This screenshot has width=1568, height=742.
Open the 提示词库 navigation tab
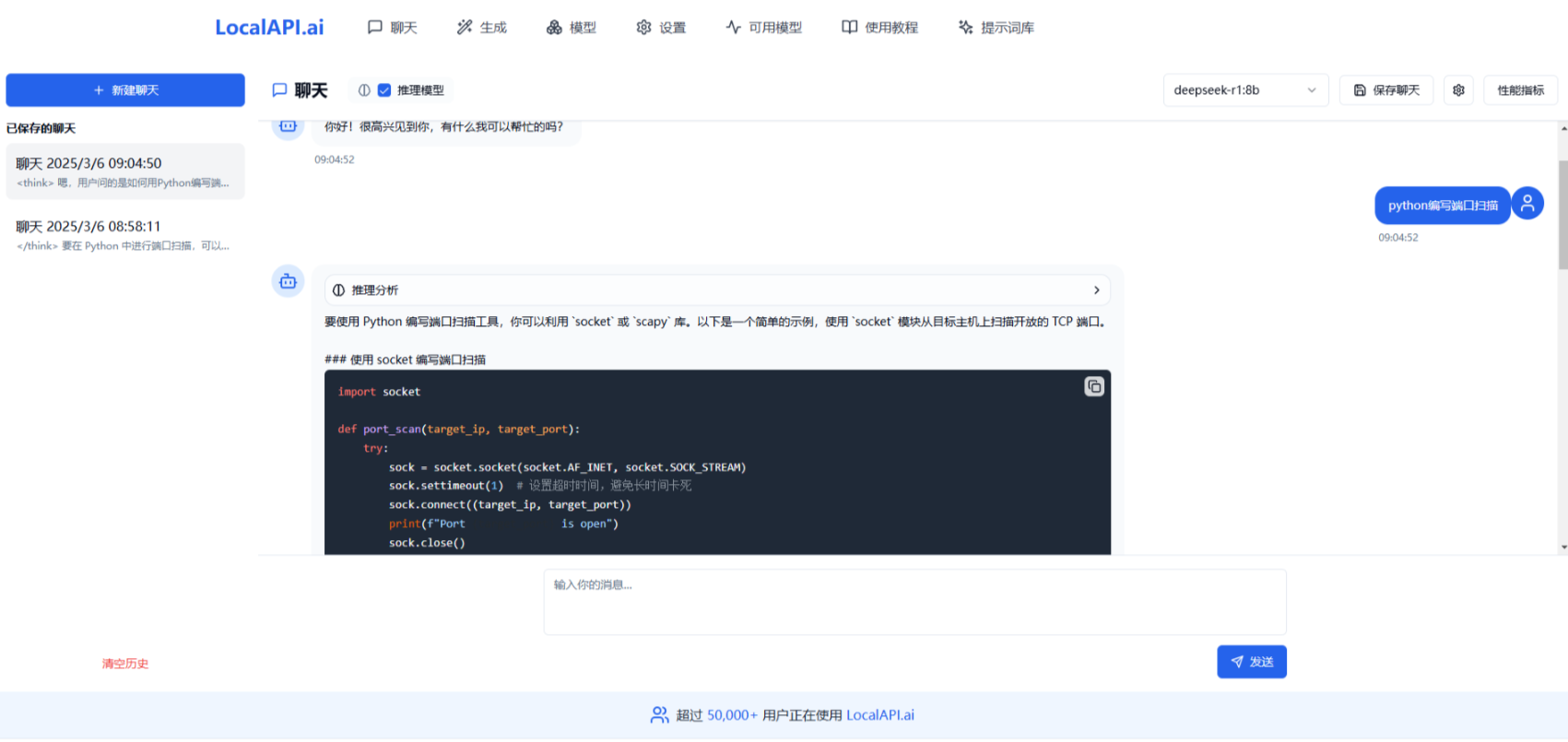pyautogui.click(x=996, y=28)
